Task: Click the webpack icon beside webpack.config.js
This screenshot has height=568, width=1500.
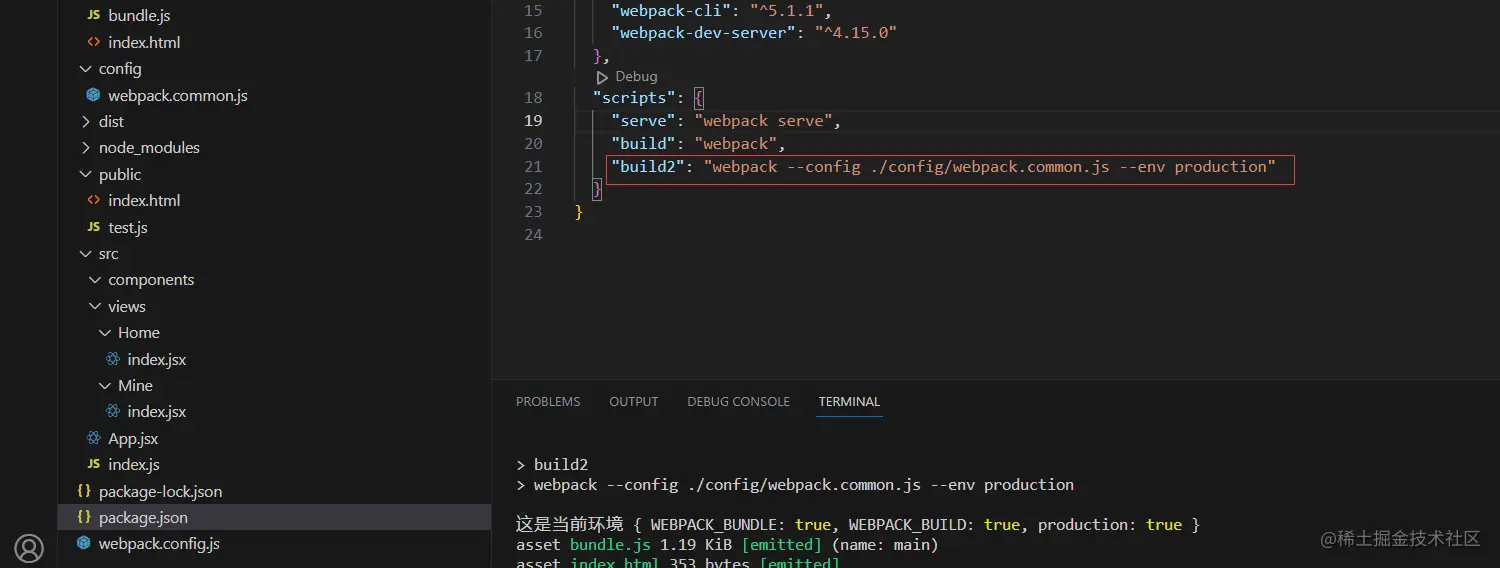Action: [x=84, y=543]
